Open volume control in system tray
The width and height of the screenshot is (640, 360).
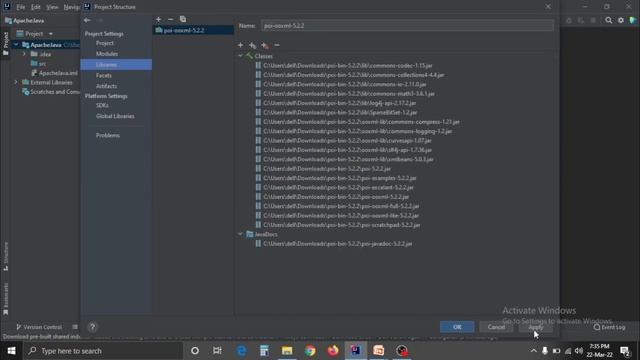[x=579, y=351]
